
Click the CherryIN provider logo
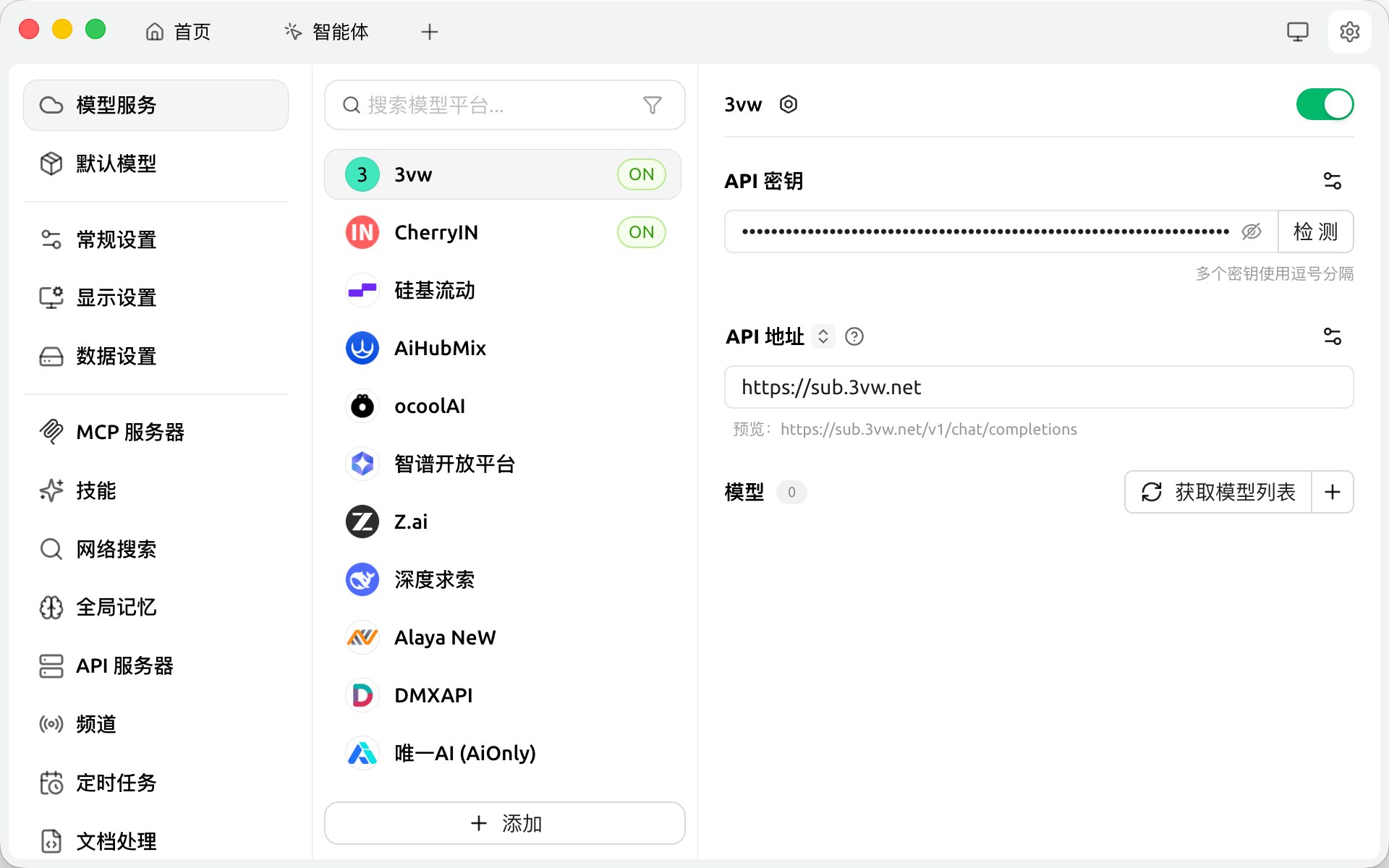[x=362, y=232]
